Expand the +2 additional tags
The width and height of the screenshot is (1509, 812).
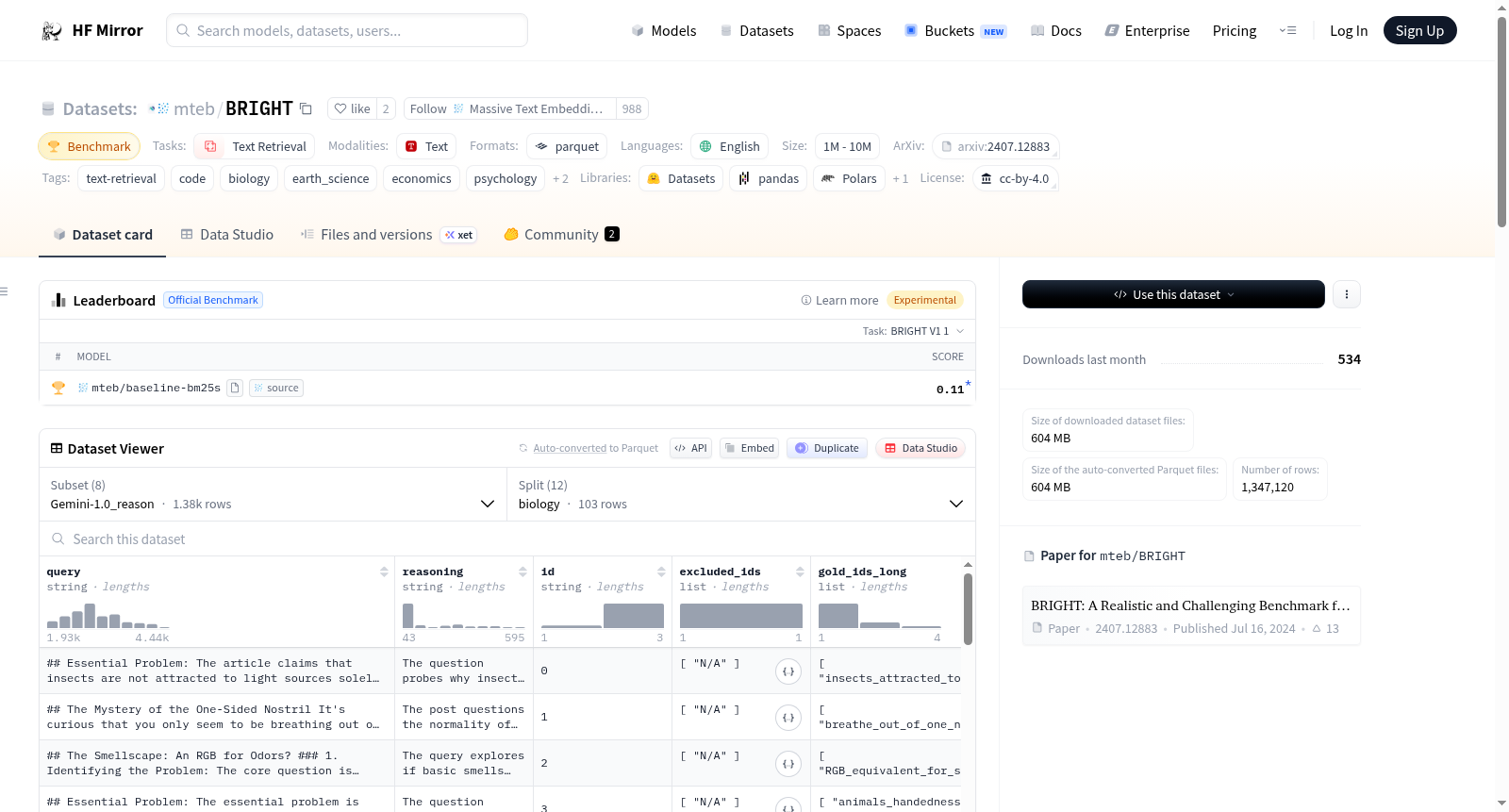pos(560,178)
